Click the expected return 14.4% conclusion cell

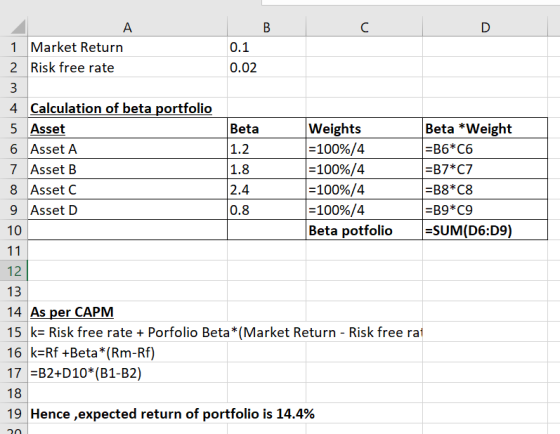coord(172,414)
